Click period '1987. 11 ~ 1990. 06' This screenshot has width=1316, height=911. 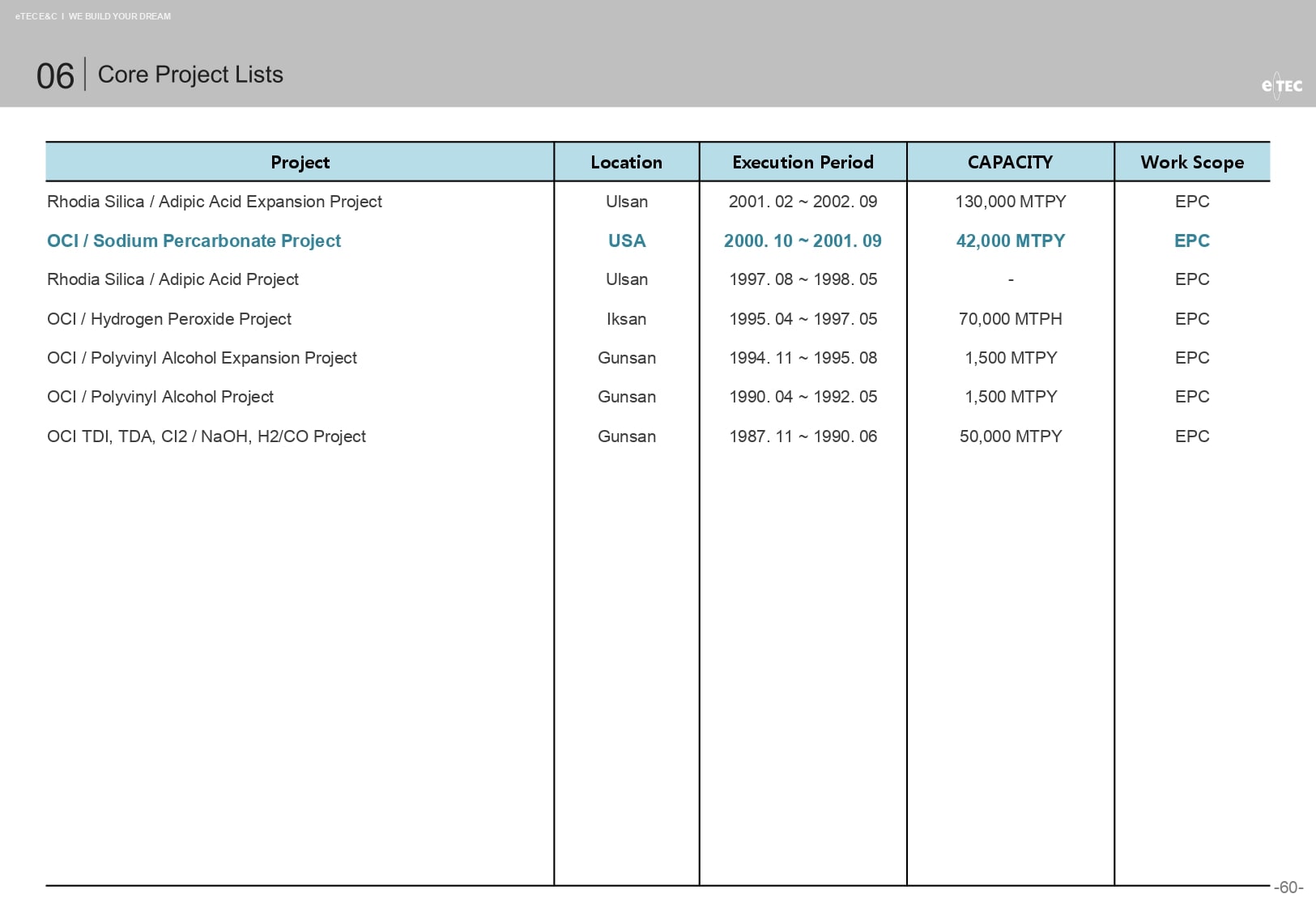pyautogui.click(x=803, y=436)
